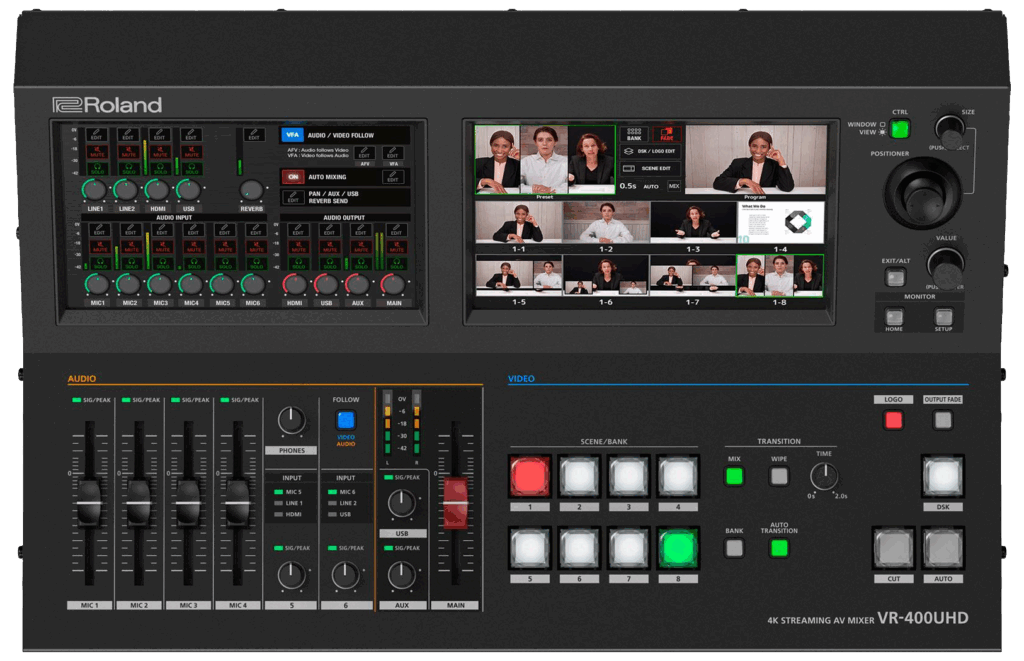The image size is (1024, 661).
Task: Open SCENE EDIT on the video touchscreen
Action: 651,169
